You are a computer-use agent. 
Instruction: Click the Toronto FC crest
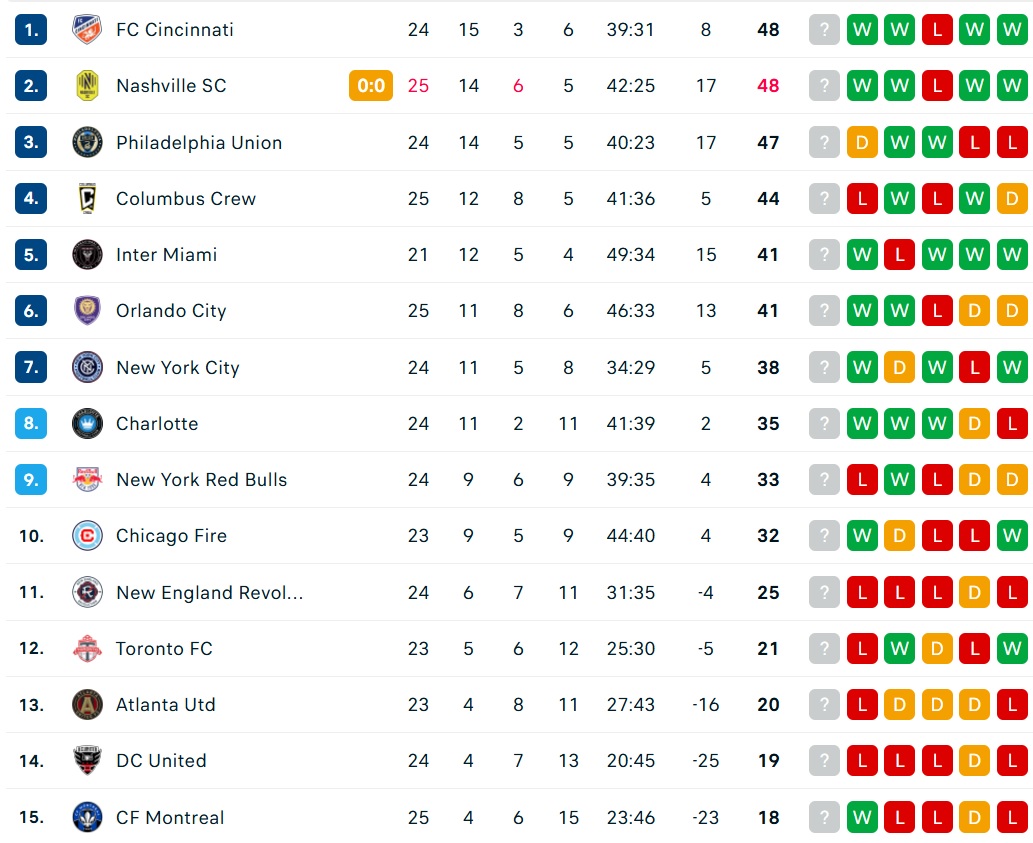click(x=87, y=649)
